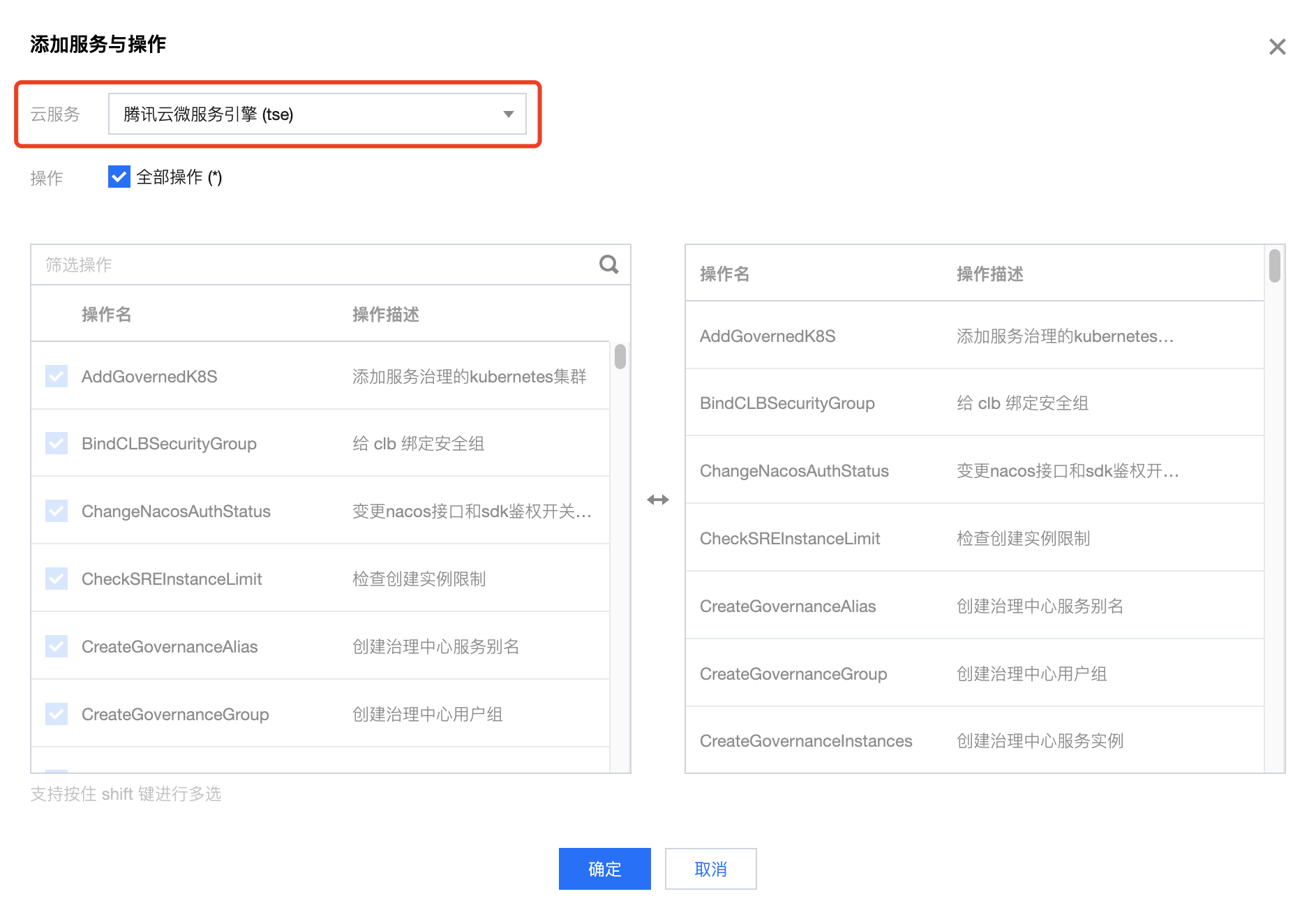
Task: Toggle the BindCLBSecurityGroup checkbox
Action: coord(57,443)
